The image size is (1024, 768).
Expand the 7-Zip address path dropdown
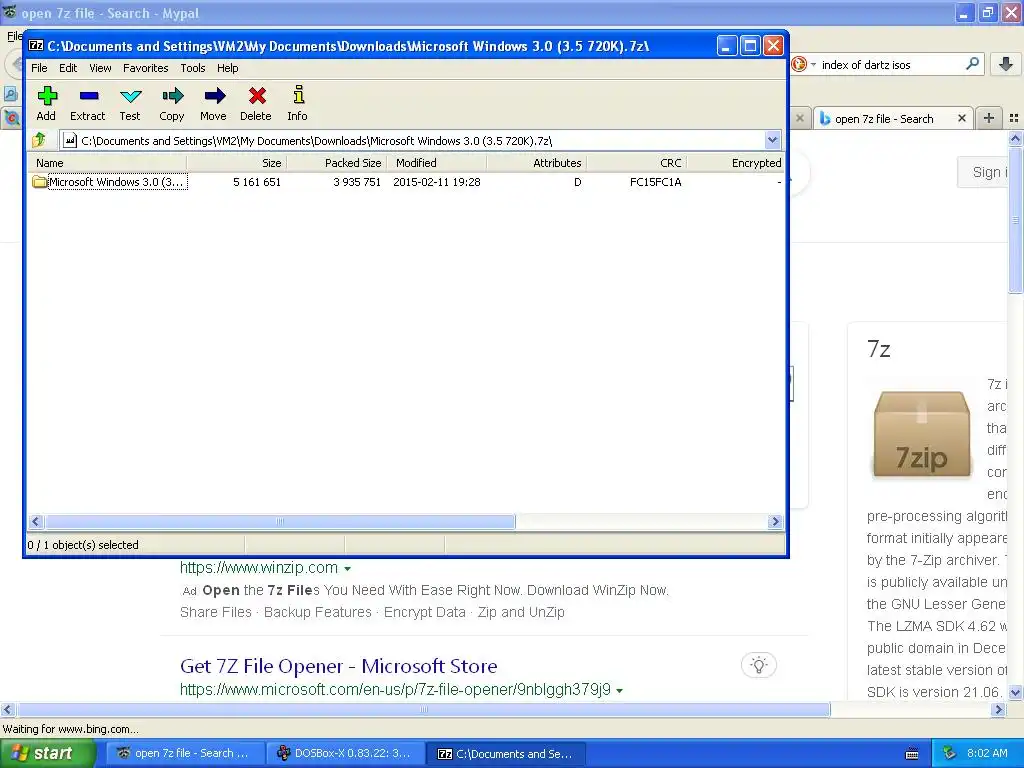click(x=772, y=140)
